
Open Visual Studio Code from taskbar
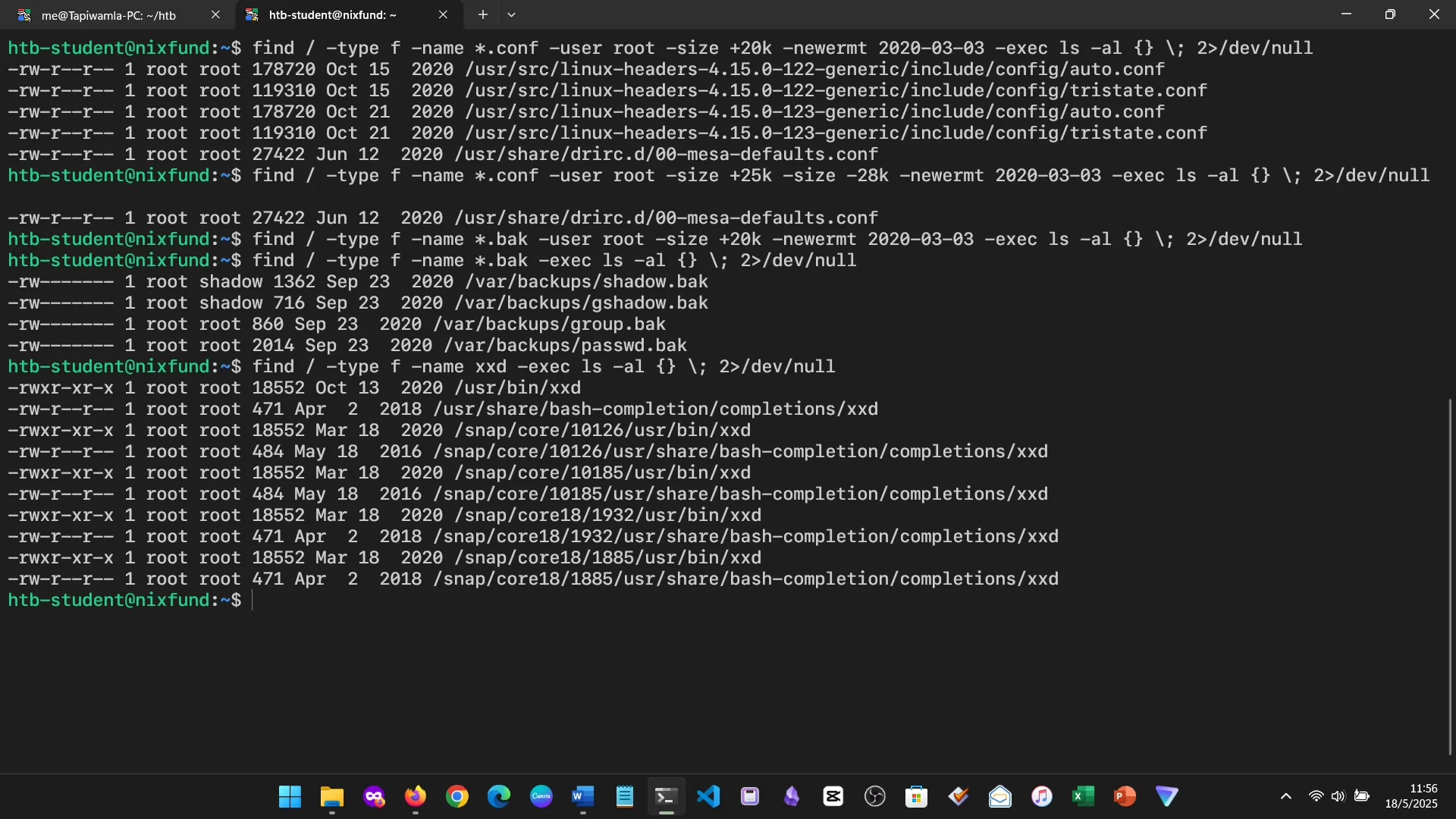[x=708, y=796]
